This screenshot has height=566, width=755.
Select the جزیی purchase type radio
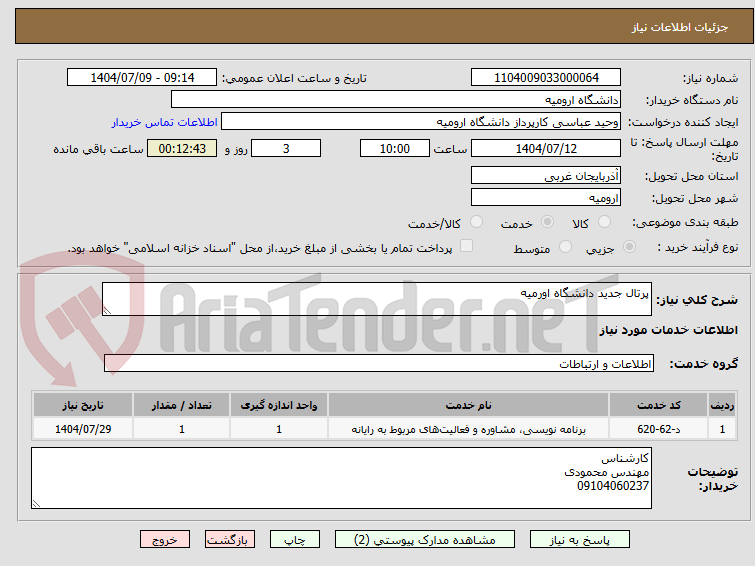629,247
